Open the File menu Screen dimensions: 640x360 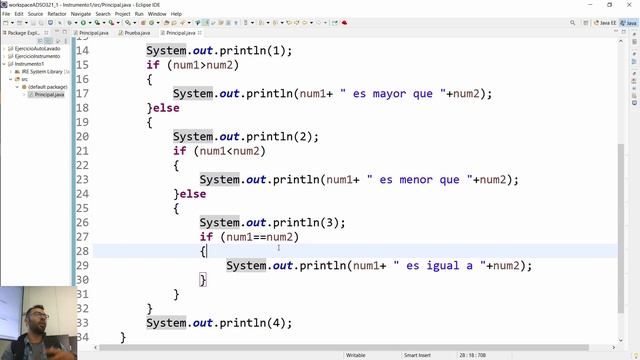6,14
